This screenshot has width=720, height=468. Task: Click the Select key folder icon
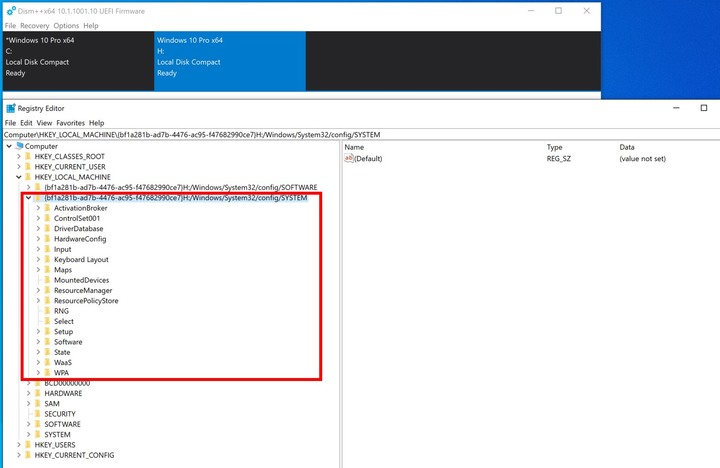point(47,321)
